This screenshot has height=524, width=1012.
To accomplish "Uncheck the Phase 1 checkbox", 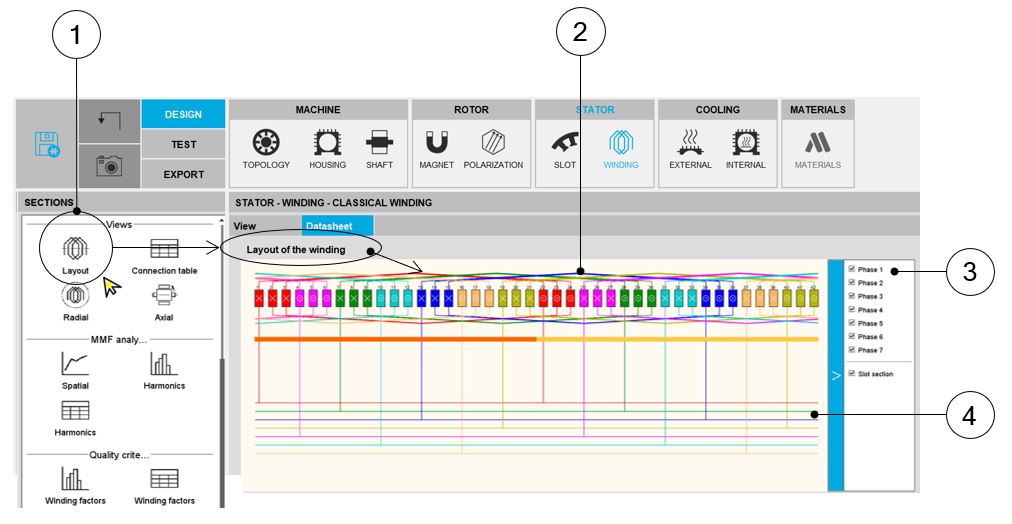I will [852, 269].
